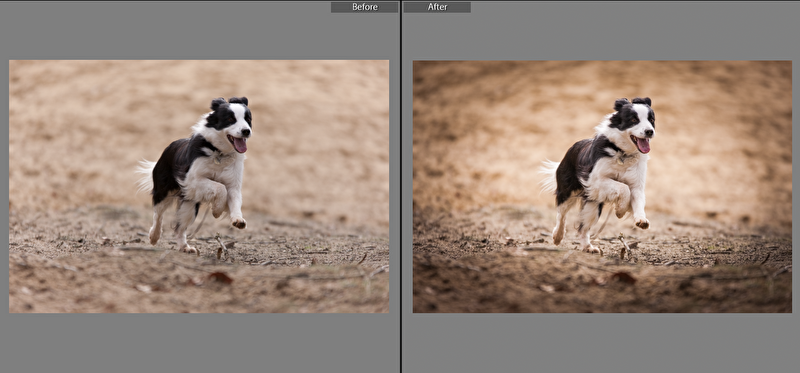Image resolution: width=800 pixels, height=373 pixels.
Task: Select the Before preview photo
Action: (x=199, y=186)
